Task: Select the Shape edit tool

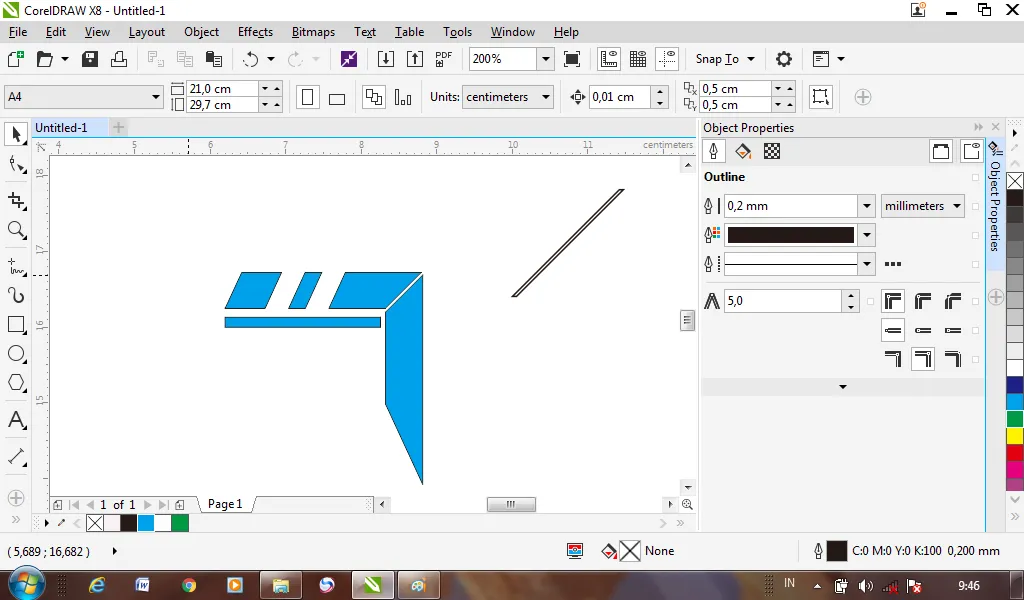Action: coord(16,165)
